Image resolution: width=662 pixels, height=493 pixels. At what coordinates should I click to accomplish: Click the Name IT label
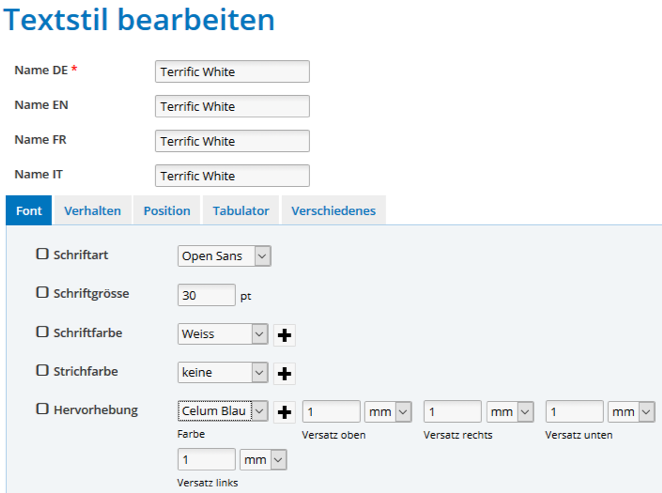pyautogui.click(x=38, y=174)
